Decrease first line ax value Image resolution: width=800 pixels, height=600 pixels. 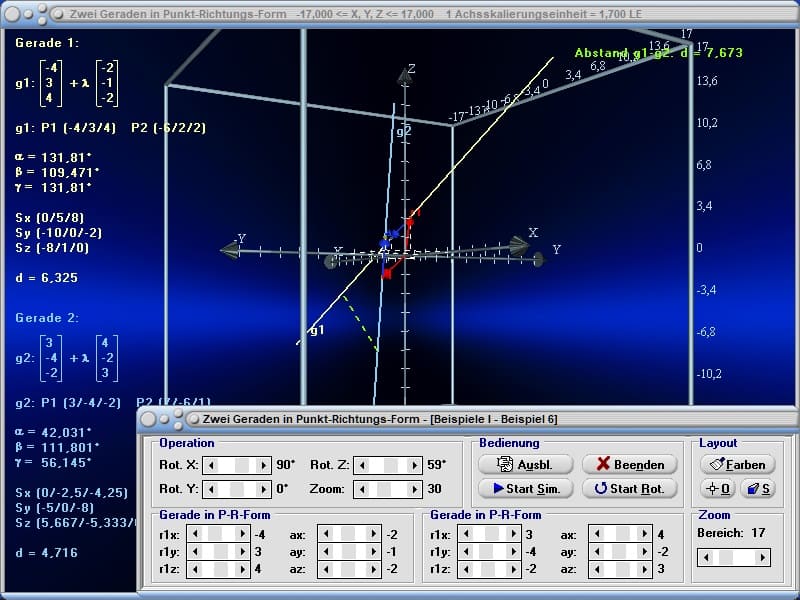click(326, 534)
